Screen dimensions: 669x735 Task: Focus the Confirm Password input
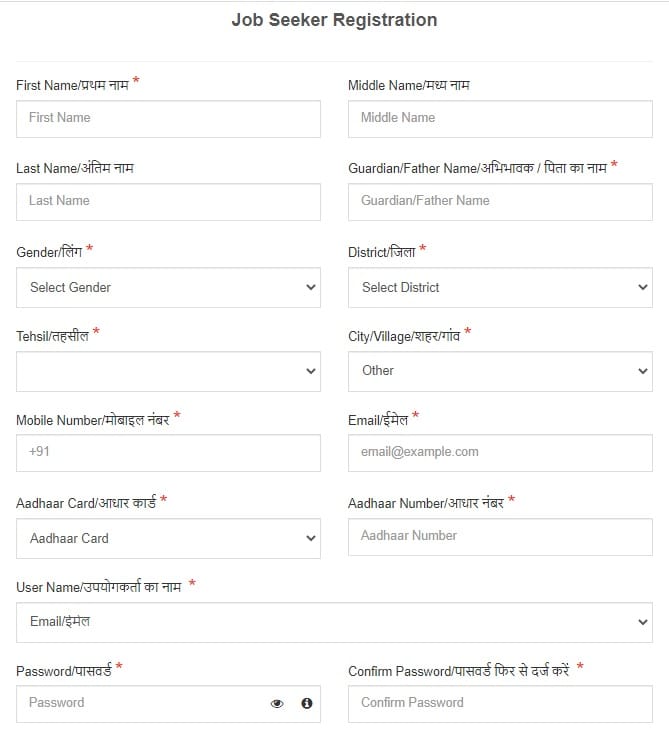click(x=500, y=703)
